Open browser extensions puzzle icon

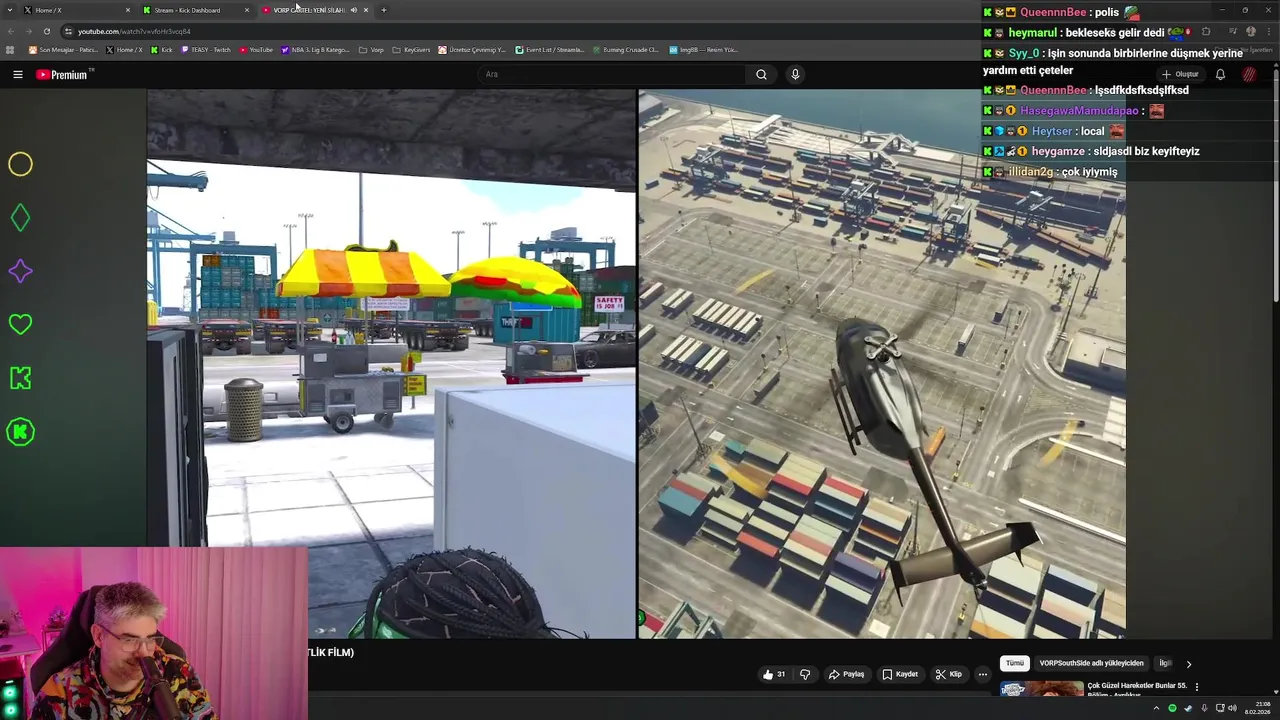[1205, 31]
